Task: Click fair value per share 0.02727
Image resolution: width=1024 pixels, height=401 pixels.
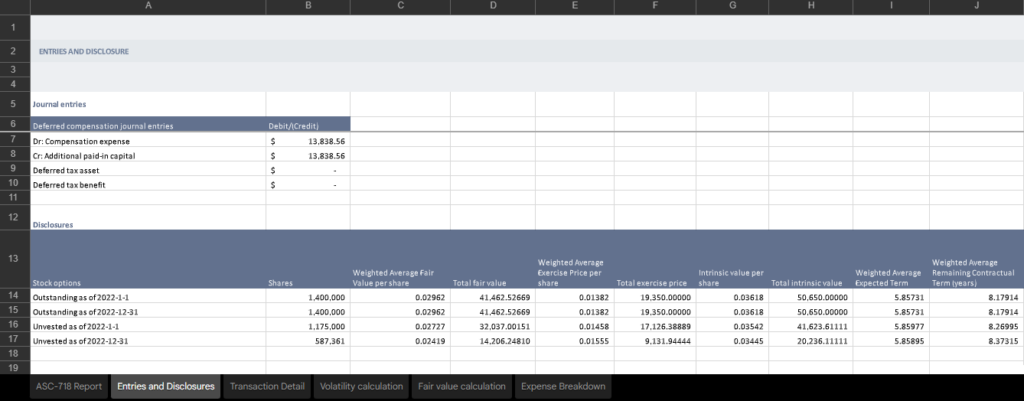Action: pos(400,326)
